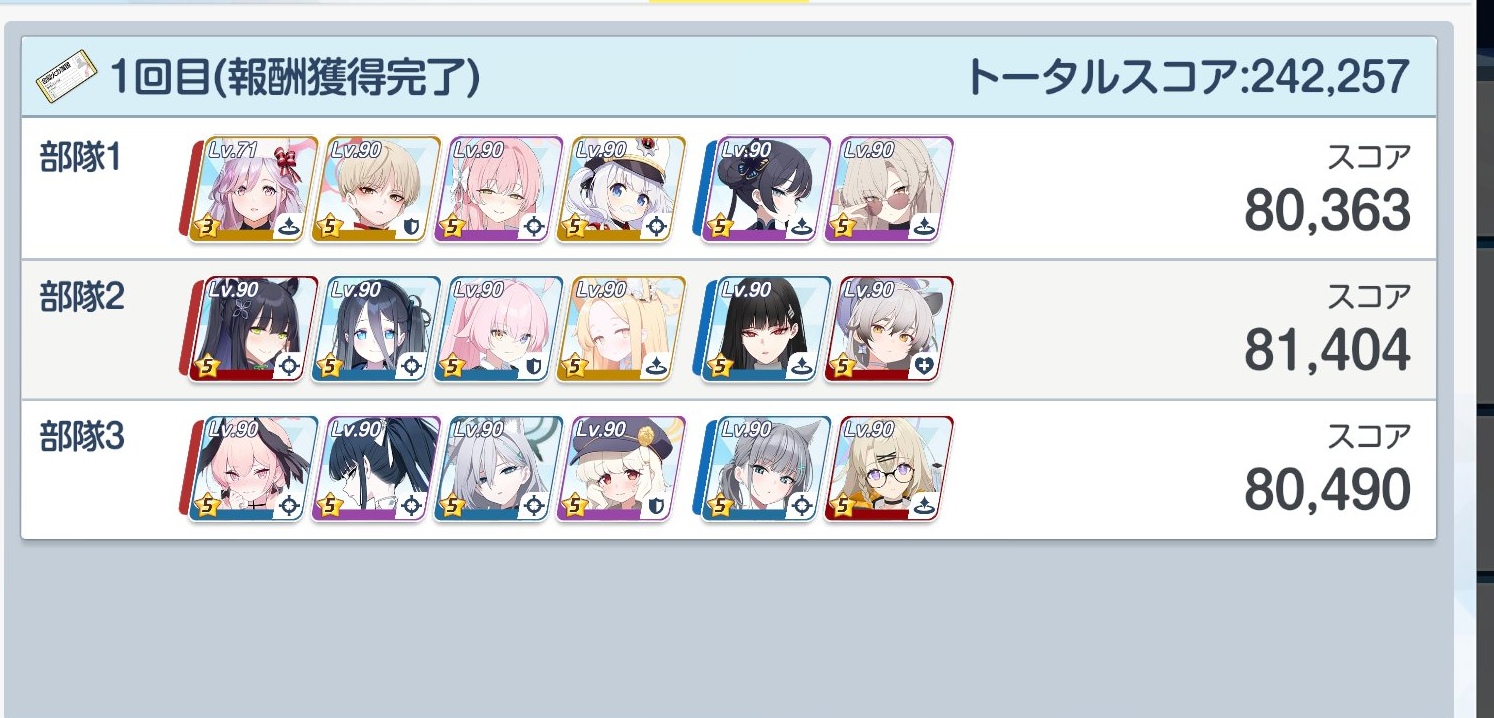This screenshot has width=1494, height=718.
Task: Pick the pink-haired tank student in 部隊2
Action: click(498, 330)
